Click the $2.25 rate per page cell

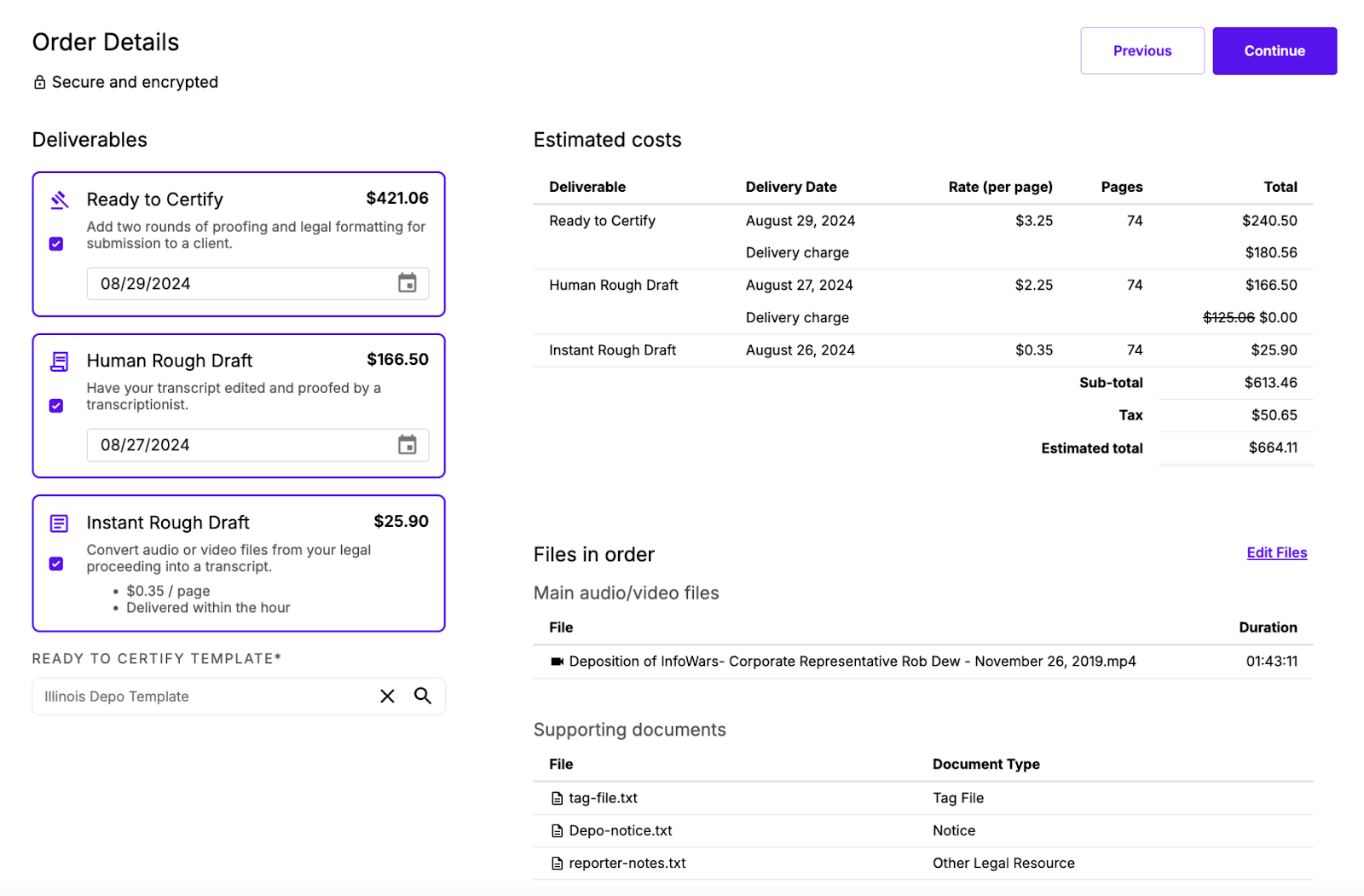[x=1034, y=286]
